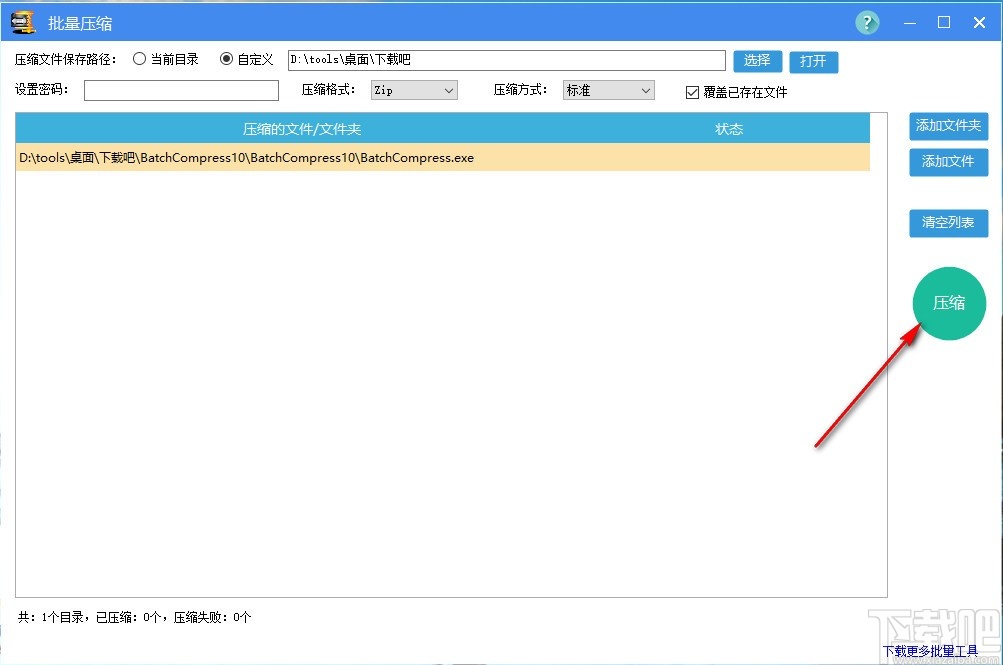The image size is (1003, 665).
Task: Click the 批量压缩 application icon in the title bar
Action: click(x=21, y=21)
